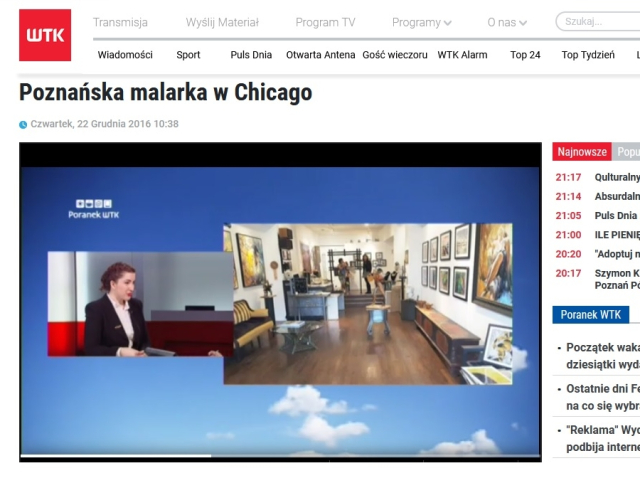Switch to the Najnowsze tab
This screenshot has width=640, height=478.
click(x=582, y=152)
